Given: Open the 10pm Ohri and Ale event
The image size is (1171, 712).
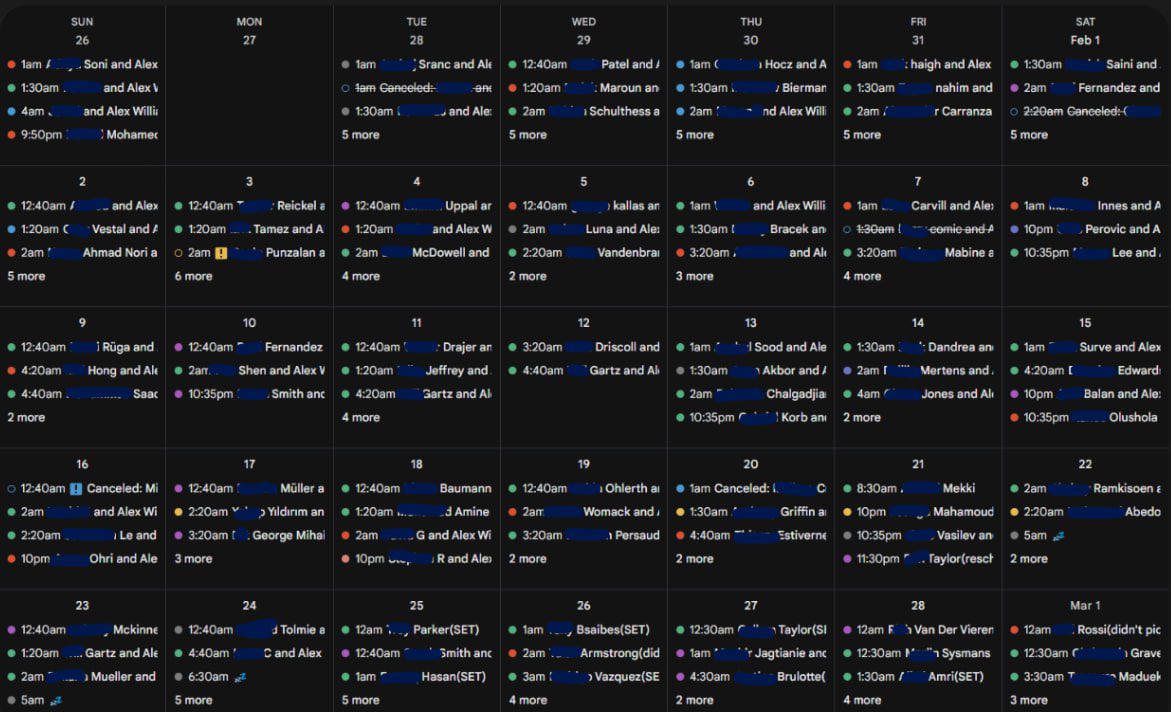Looking at the screenshot, I should [x=83, y=559].
